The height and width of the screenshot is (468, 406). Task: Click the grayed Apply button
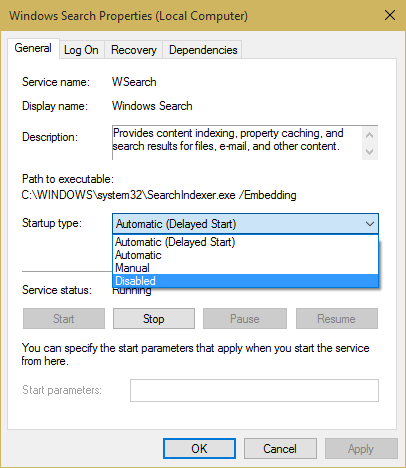click(x=361, y=449)
